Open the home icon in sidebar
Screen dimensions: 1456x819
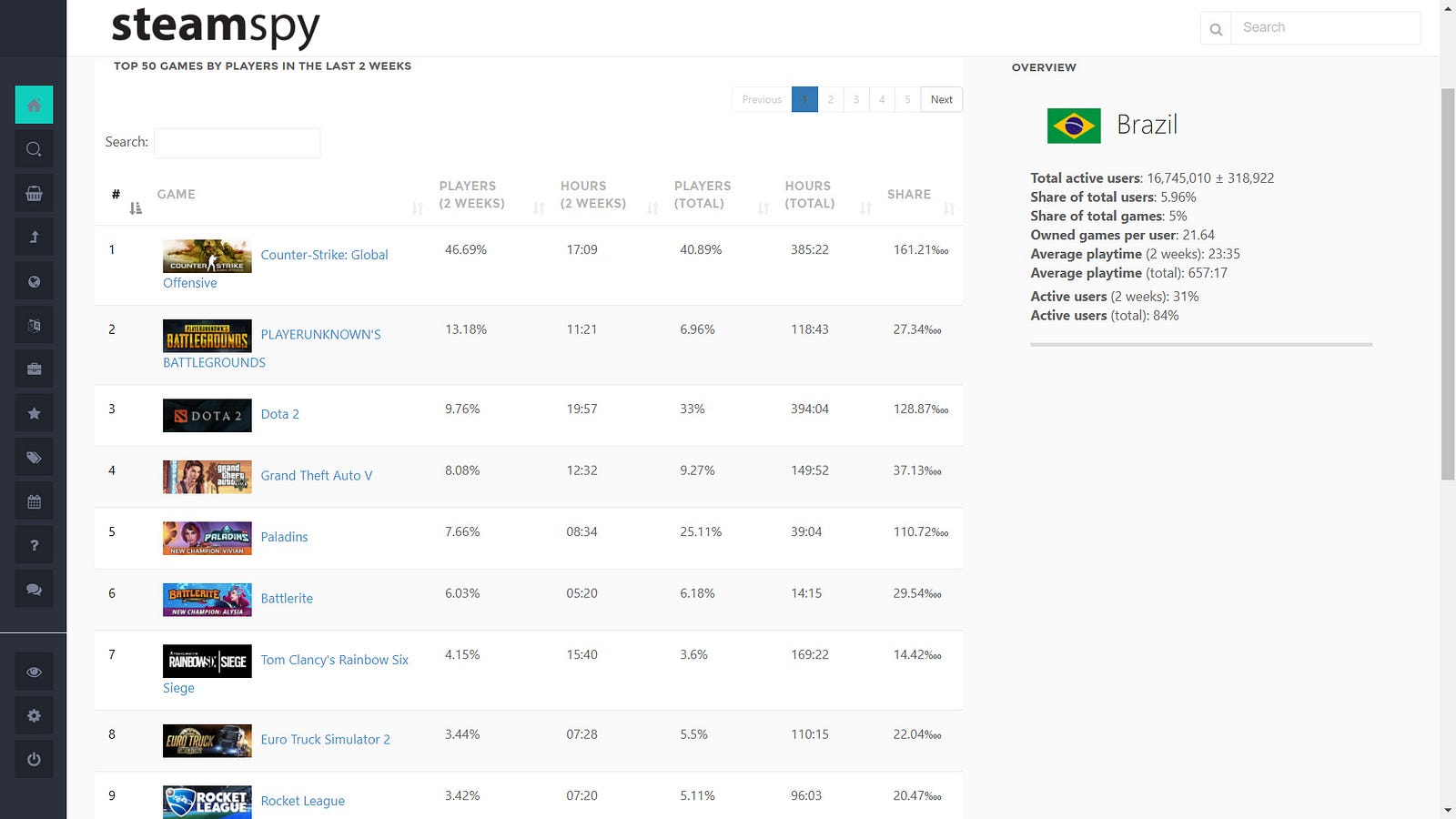click(34, 105)
